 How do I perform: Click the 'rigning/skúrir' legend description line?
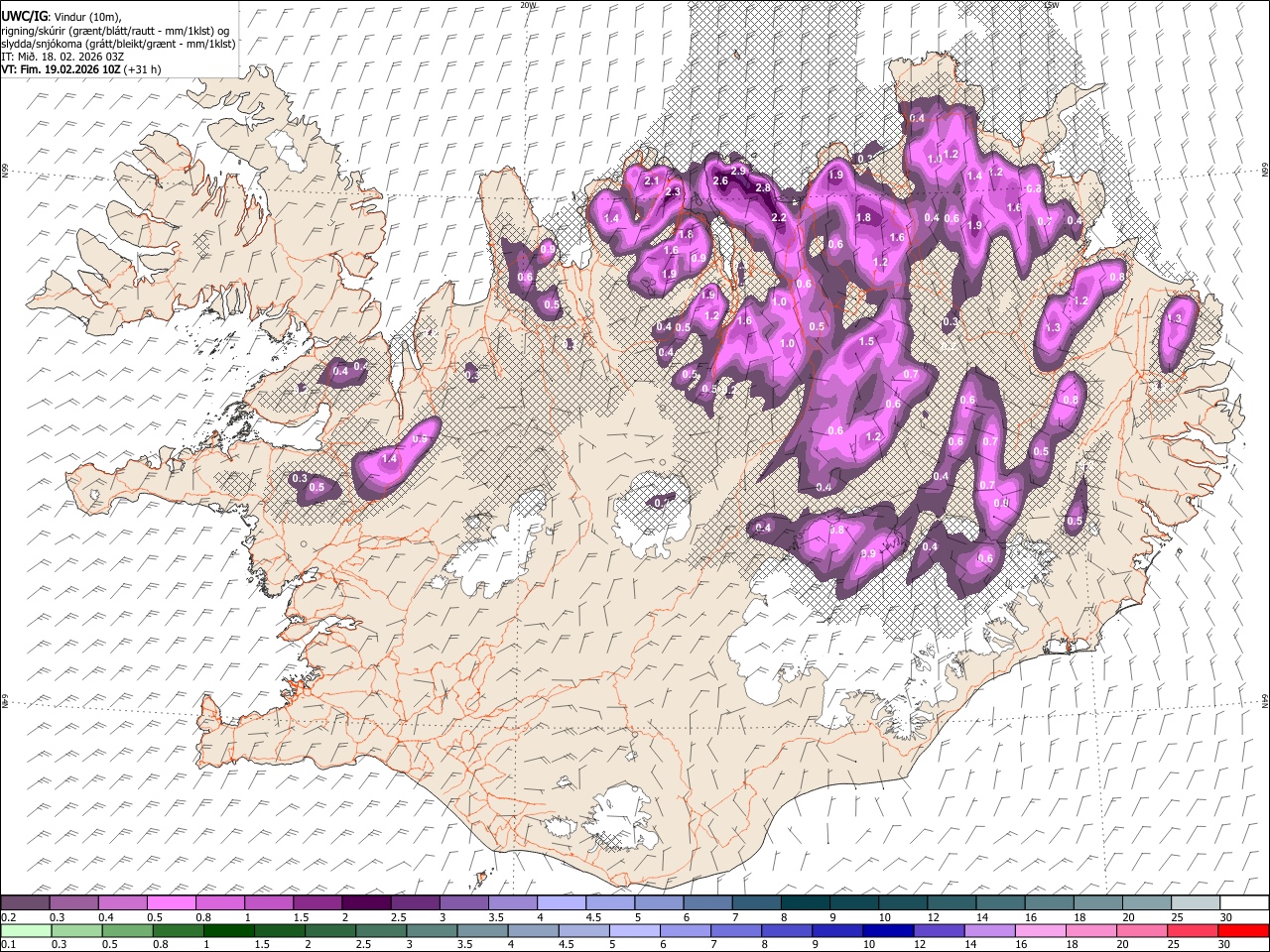click(115, 30)
